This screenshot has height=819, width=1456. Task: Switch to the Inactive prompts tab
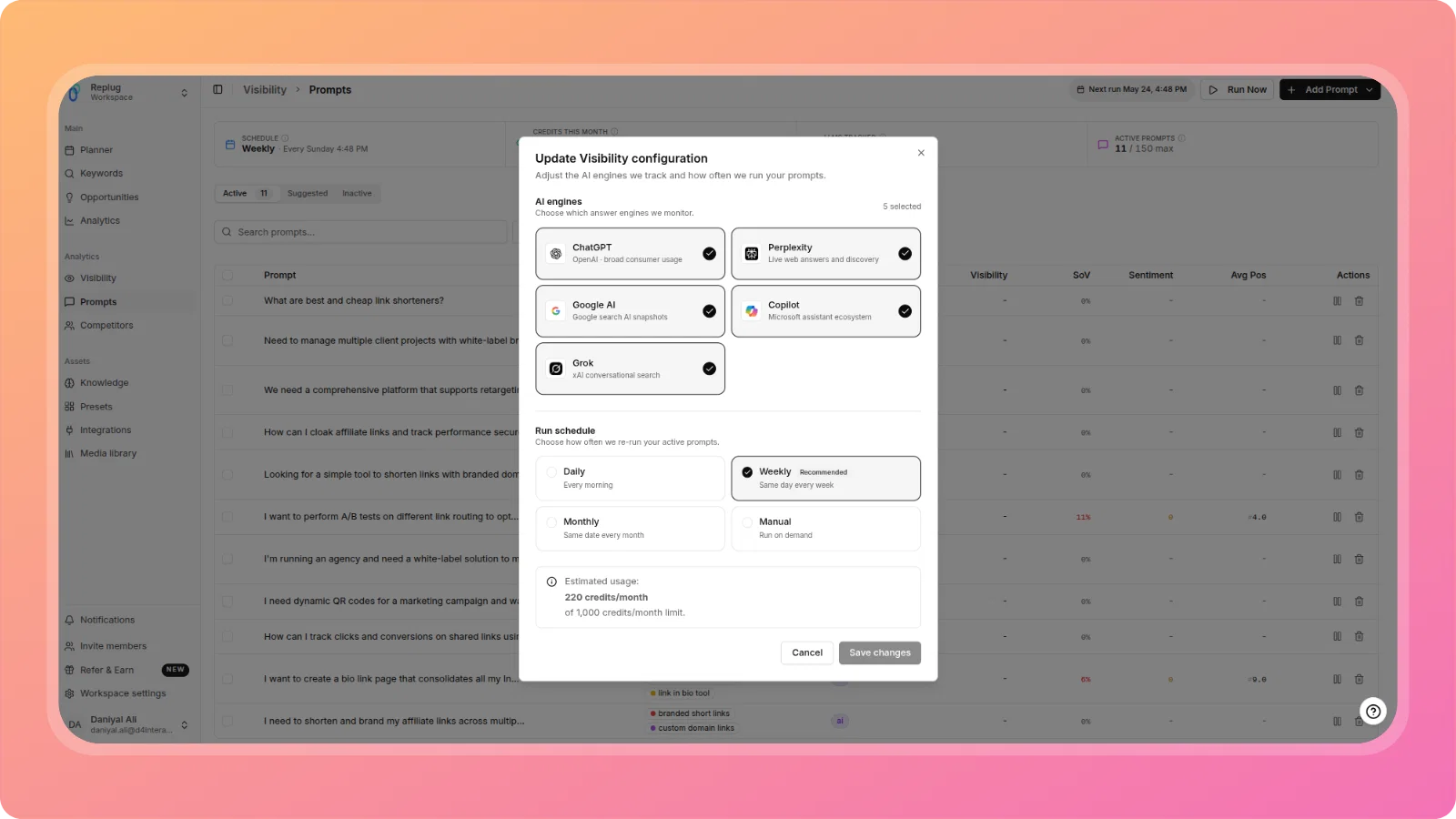tap(357, 193)
